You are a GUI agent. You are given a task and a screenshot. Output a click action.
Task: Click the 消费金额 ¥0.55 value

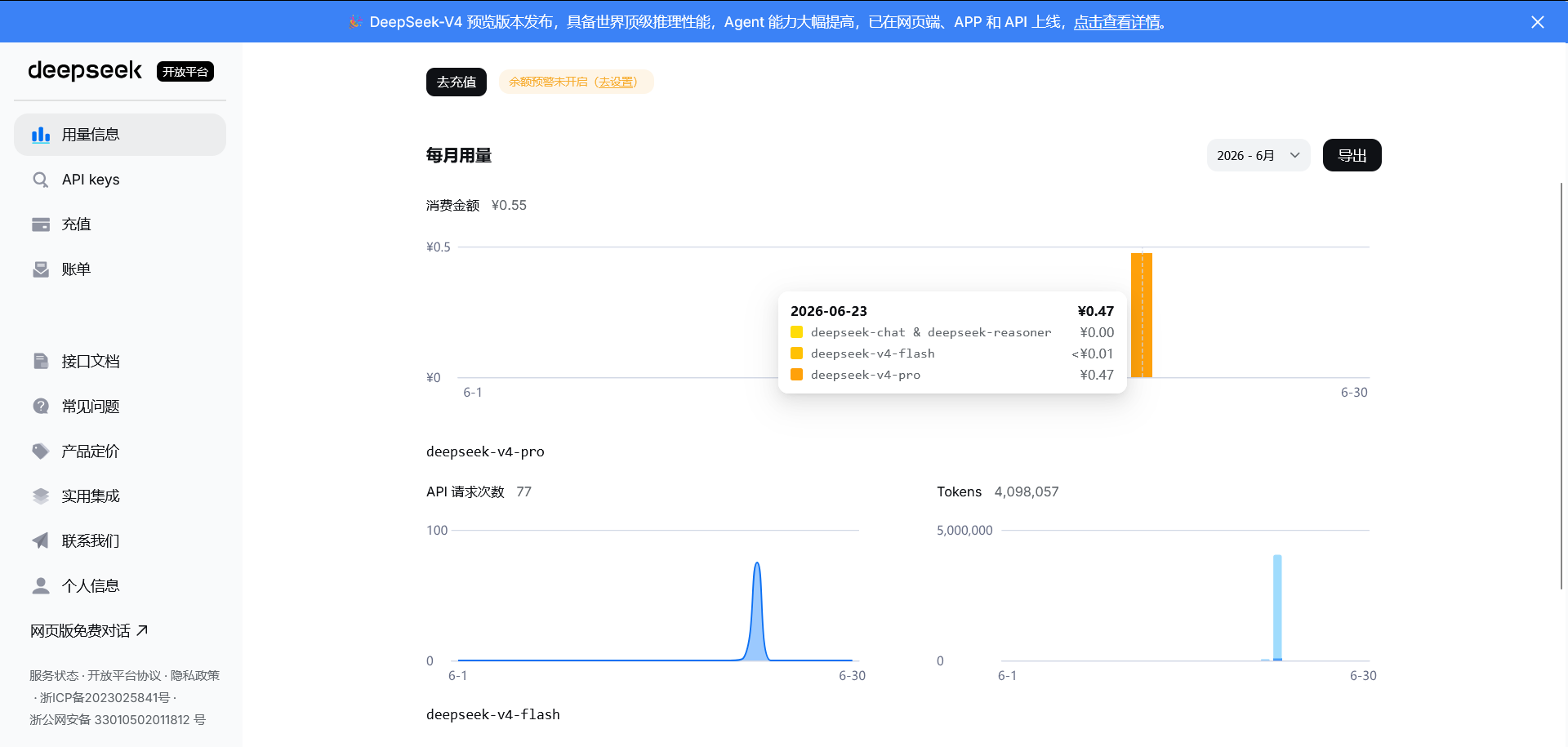(509, 205)
